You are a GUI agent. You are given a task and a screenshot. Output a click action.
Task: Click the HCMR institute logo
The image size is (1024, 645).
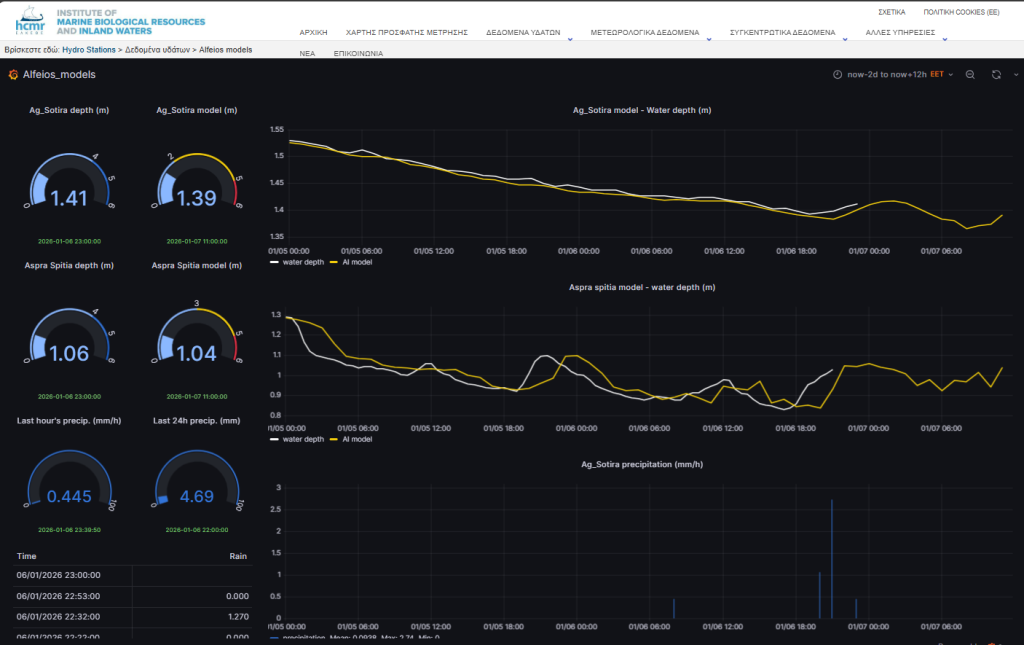point(28,21)
